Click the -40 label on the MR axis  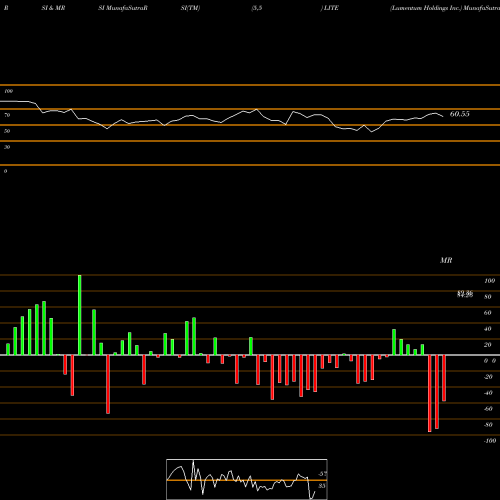[488, 393]
